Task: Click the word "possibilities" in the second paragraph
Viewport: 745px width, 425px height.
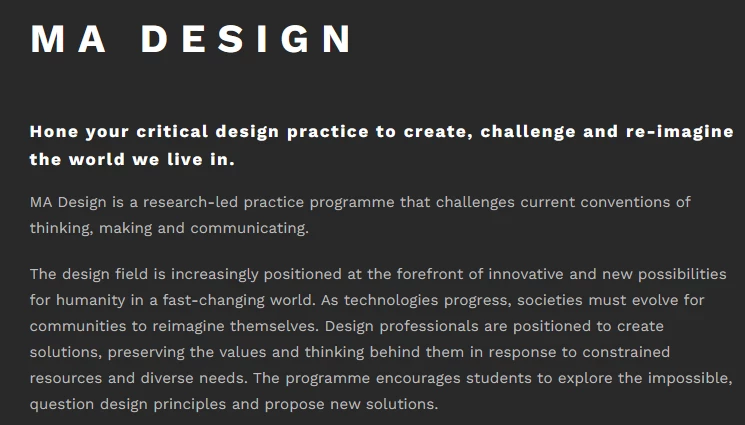Action: click(x=682, y=274)
